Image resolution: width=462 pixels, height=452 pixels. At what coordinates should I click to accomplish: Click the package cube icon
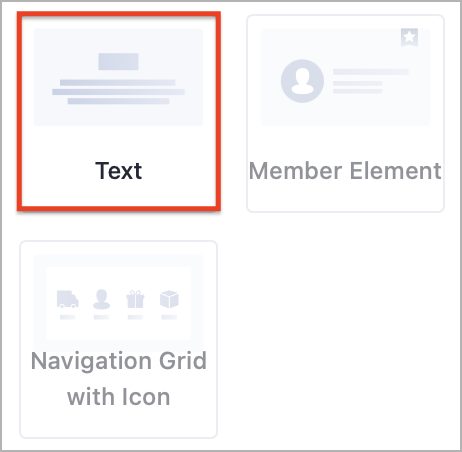tap(169, 299)
